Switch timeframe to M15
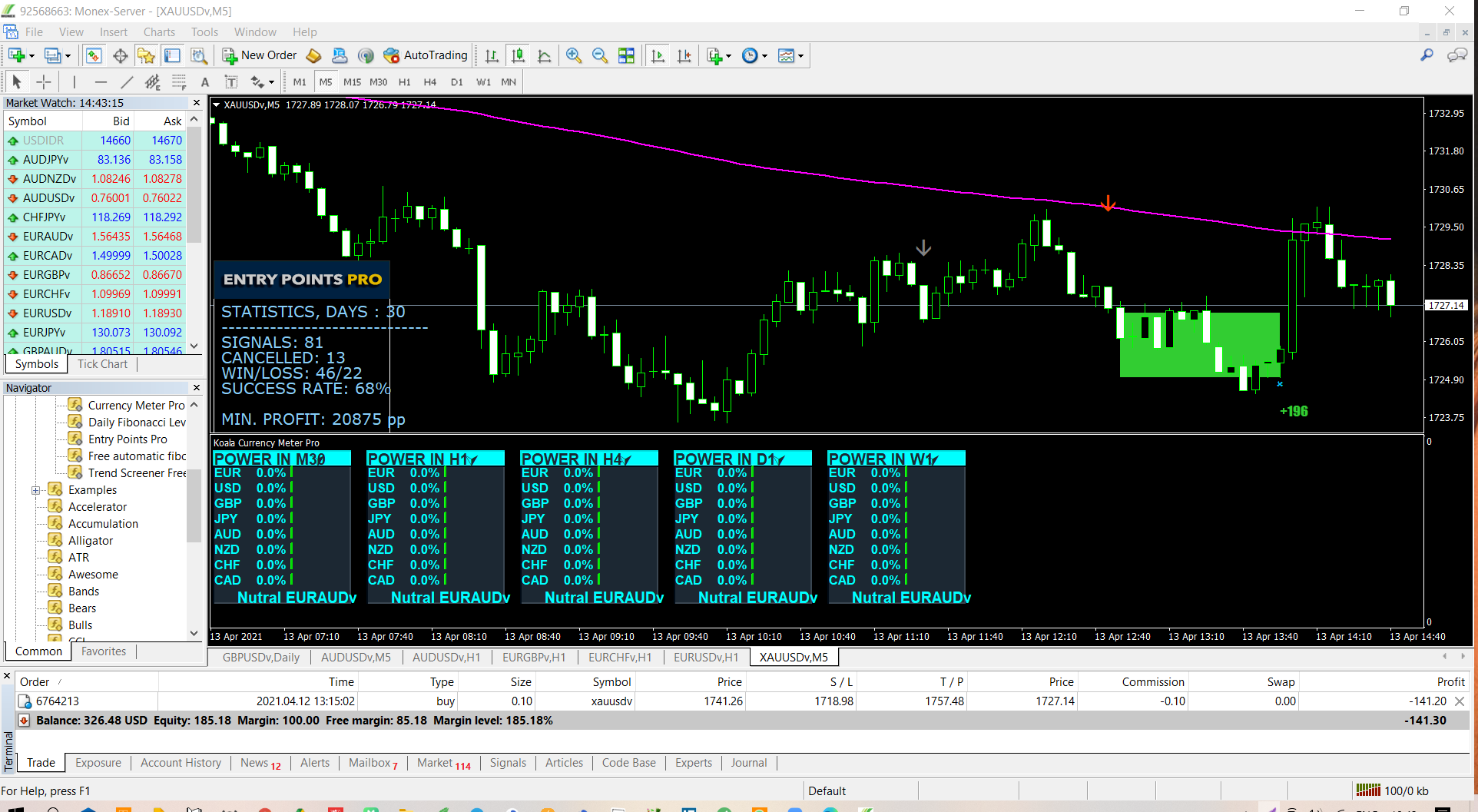This screenshot has height=812, width=1478. coord(352,81)
